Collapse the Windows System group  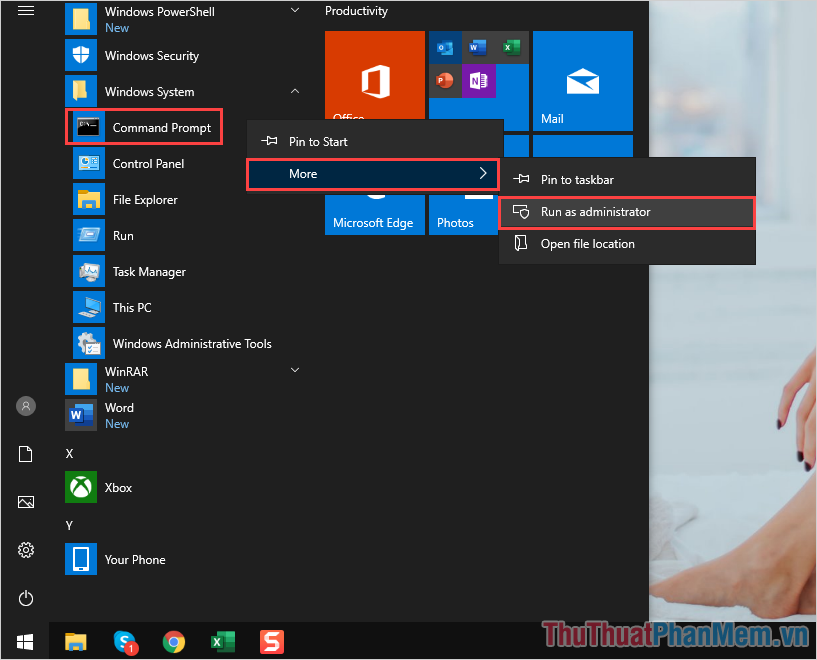[295, 91]
